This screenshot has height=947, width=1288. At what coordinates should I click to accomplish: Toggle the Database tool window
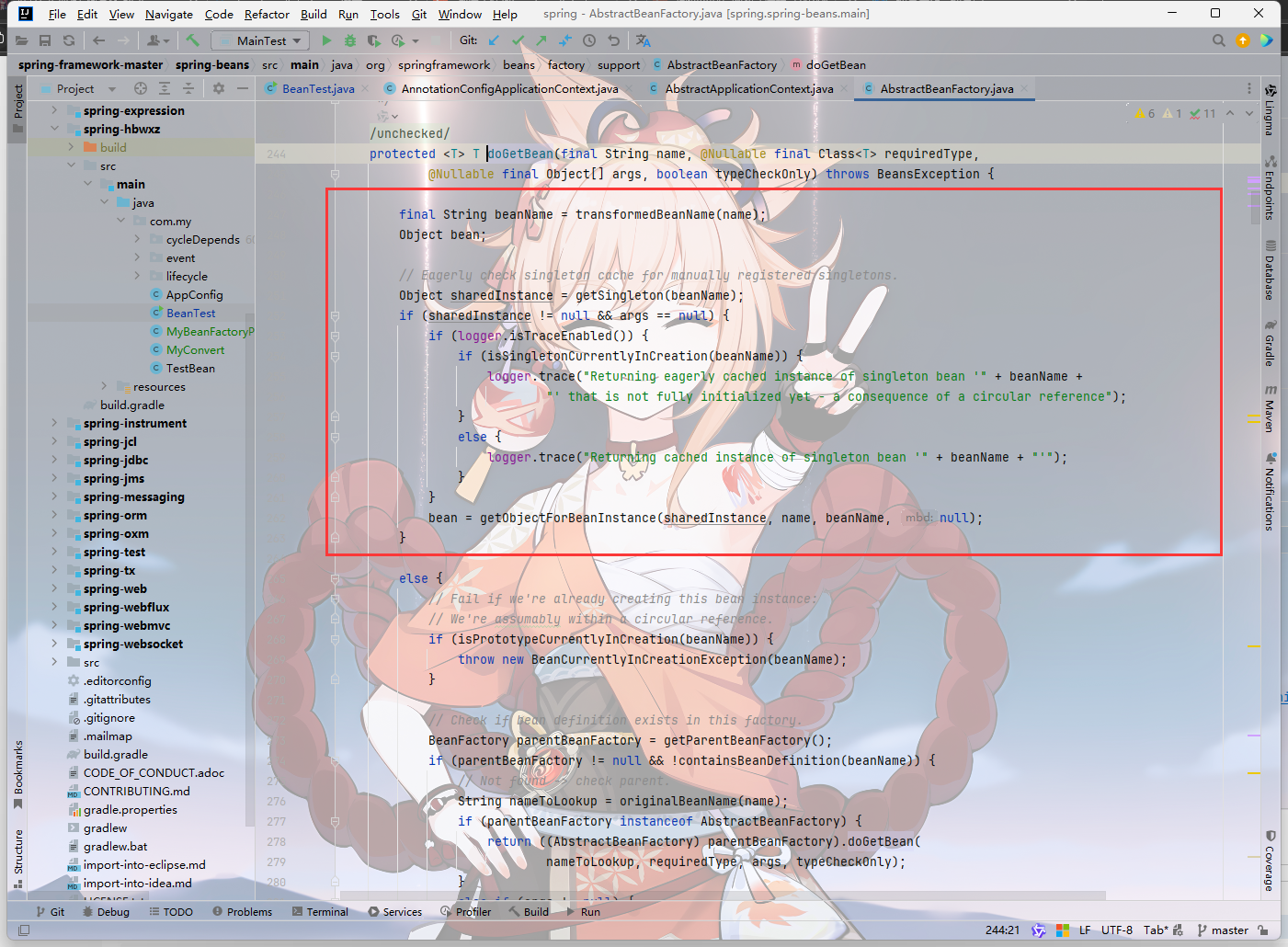[1270, 270]
